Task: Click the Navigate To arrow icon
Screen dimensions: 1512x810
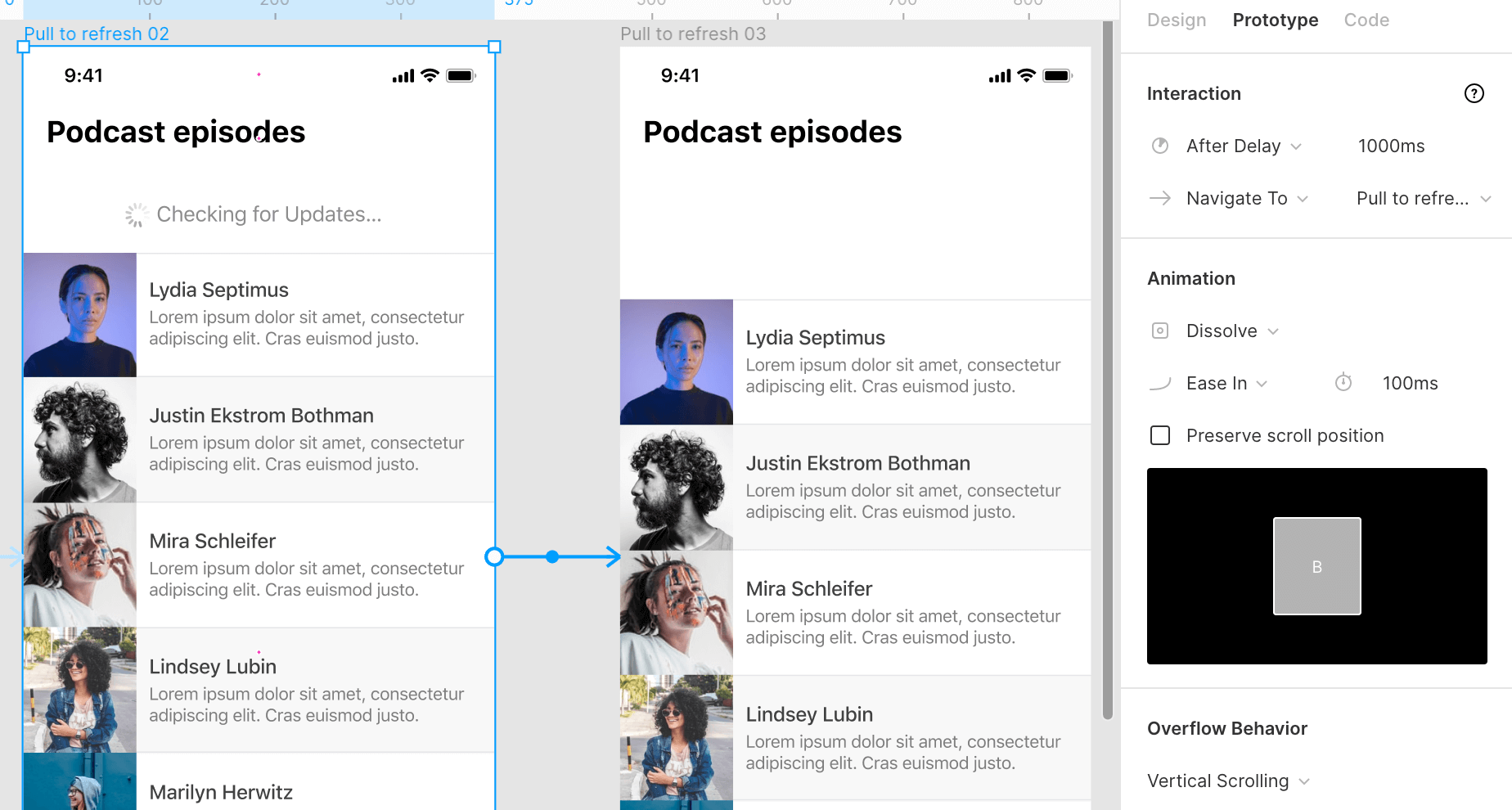Action: pyautogui.click(x=1160, y=198)
